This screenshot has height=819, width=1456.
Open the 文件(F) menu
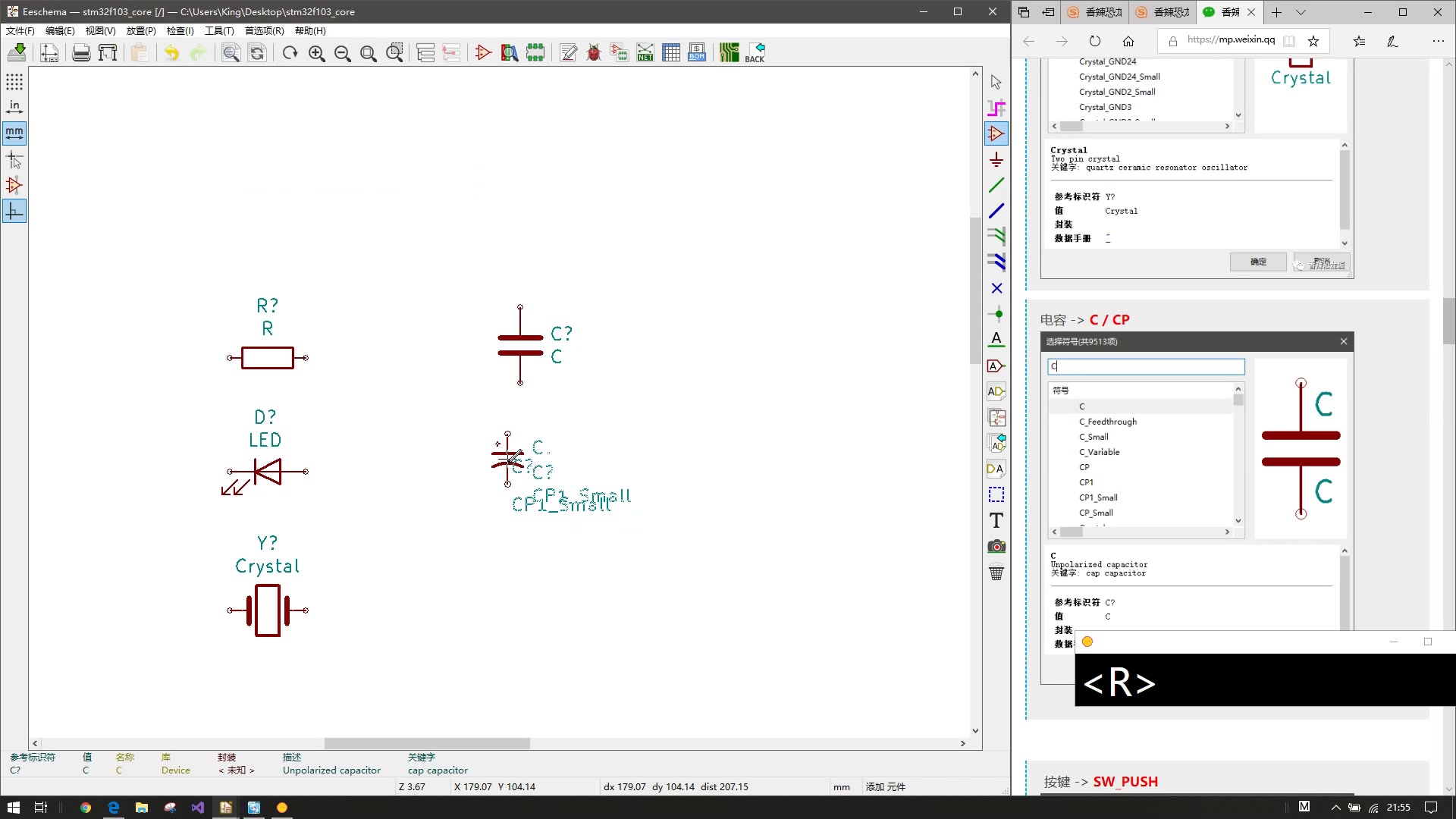click(20, 31)
